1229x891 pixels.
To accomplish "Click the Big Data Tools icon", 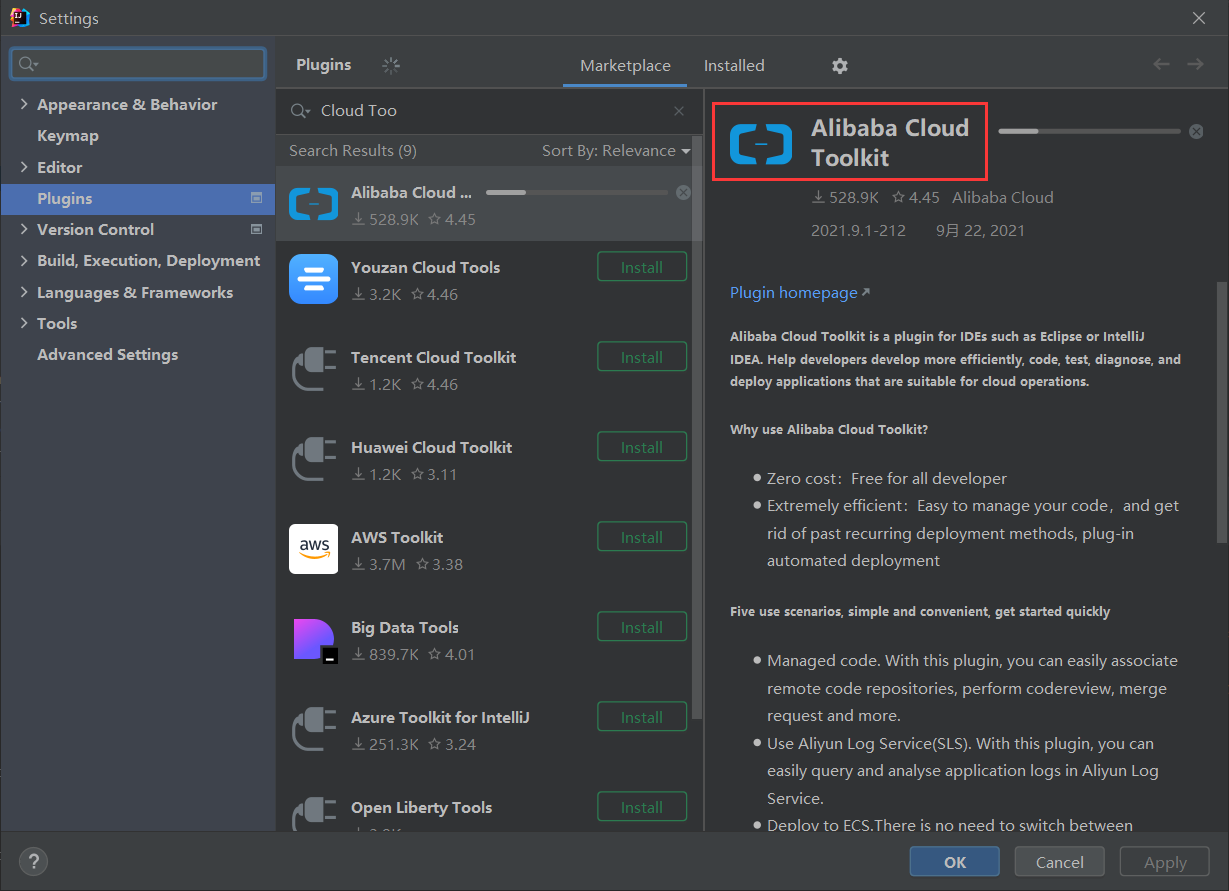I will coord(313,639).
